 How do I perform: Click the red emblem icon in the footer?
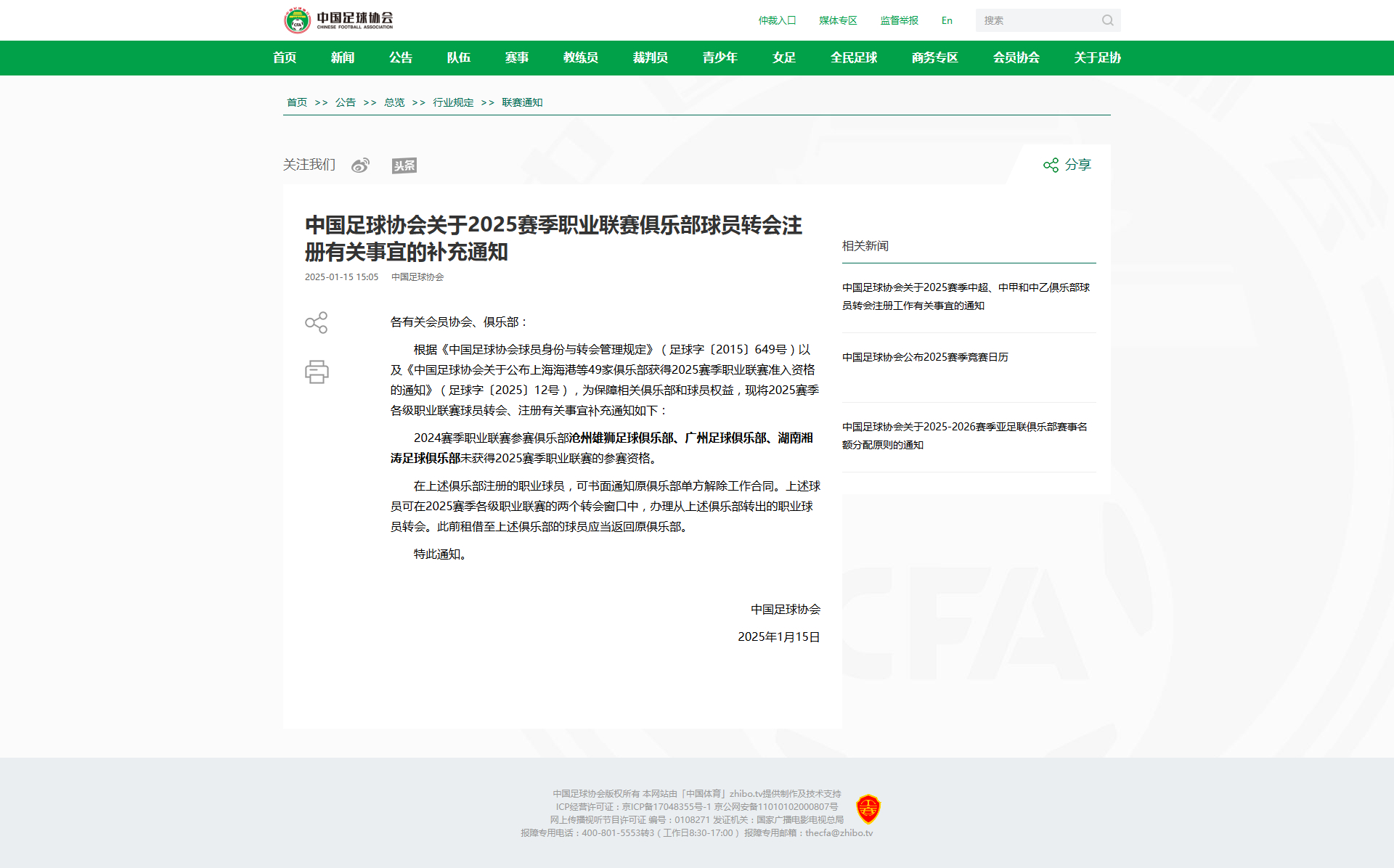click(868, 808)
